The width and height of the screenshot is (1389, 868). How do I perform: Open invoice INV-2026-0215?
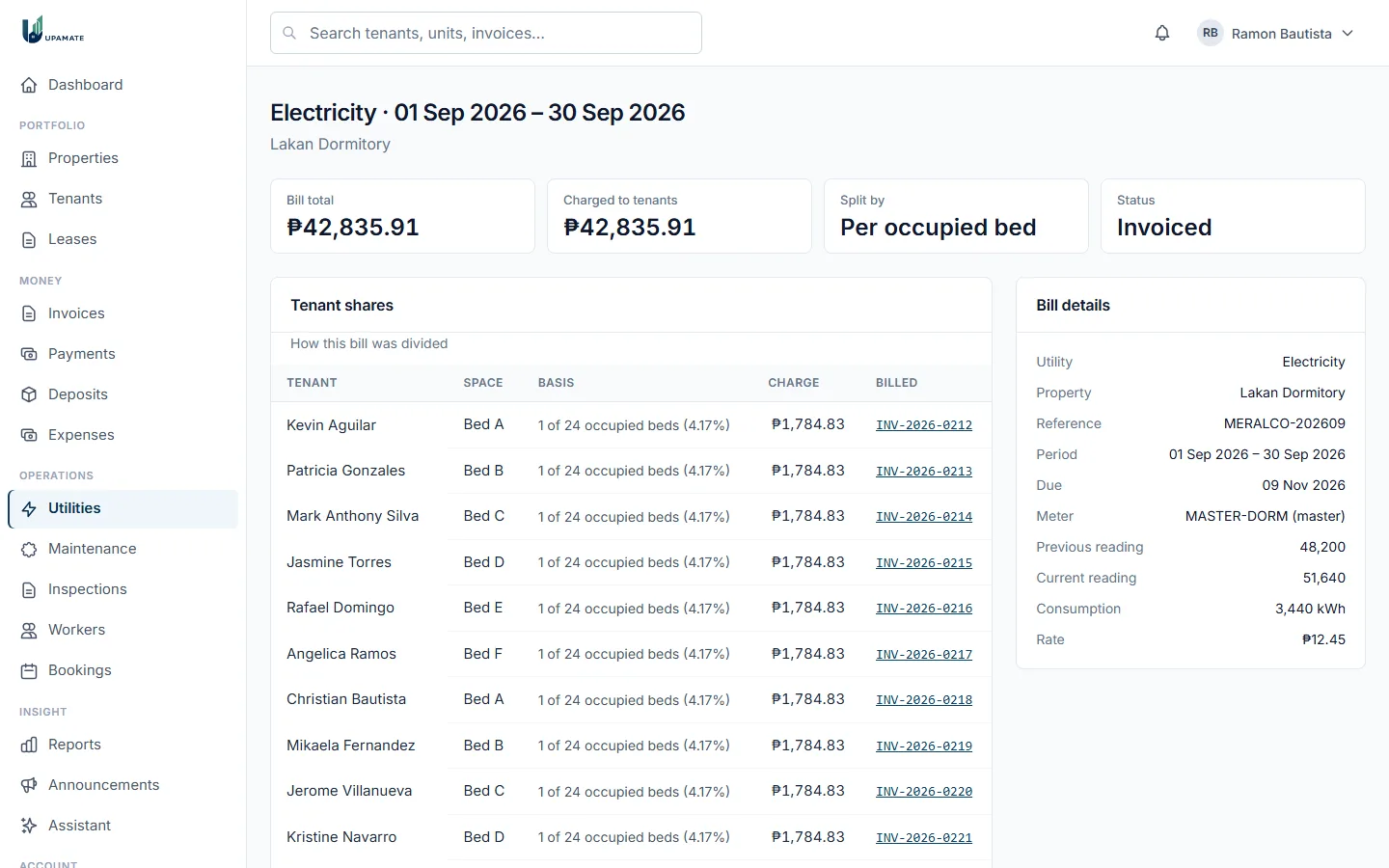(924, 563)
